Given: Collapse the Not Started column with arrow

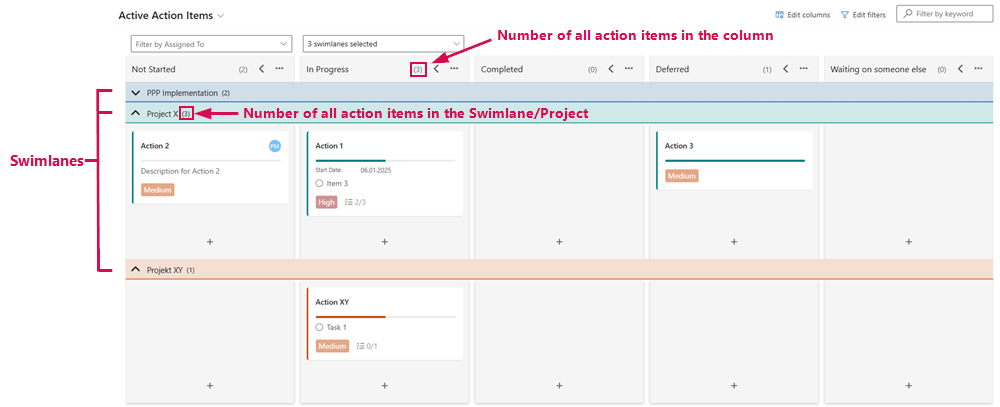Looking at the screenshot, I should coord(261,69).
